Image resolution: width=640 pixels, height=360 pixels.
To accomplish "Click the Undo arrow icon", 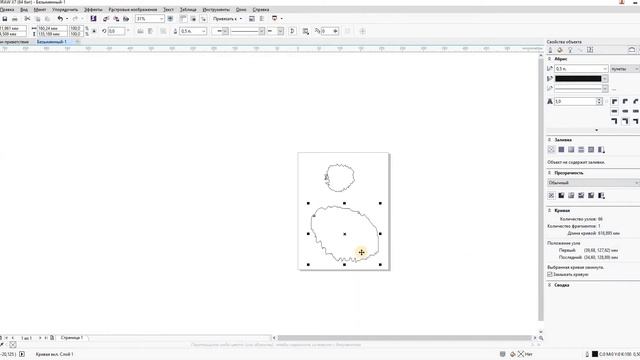I will [x=60, y=19].
